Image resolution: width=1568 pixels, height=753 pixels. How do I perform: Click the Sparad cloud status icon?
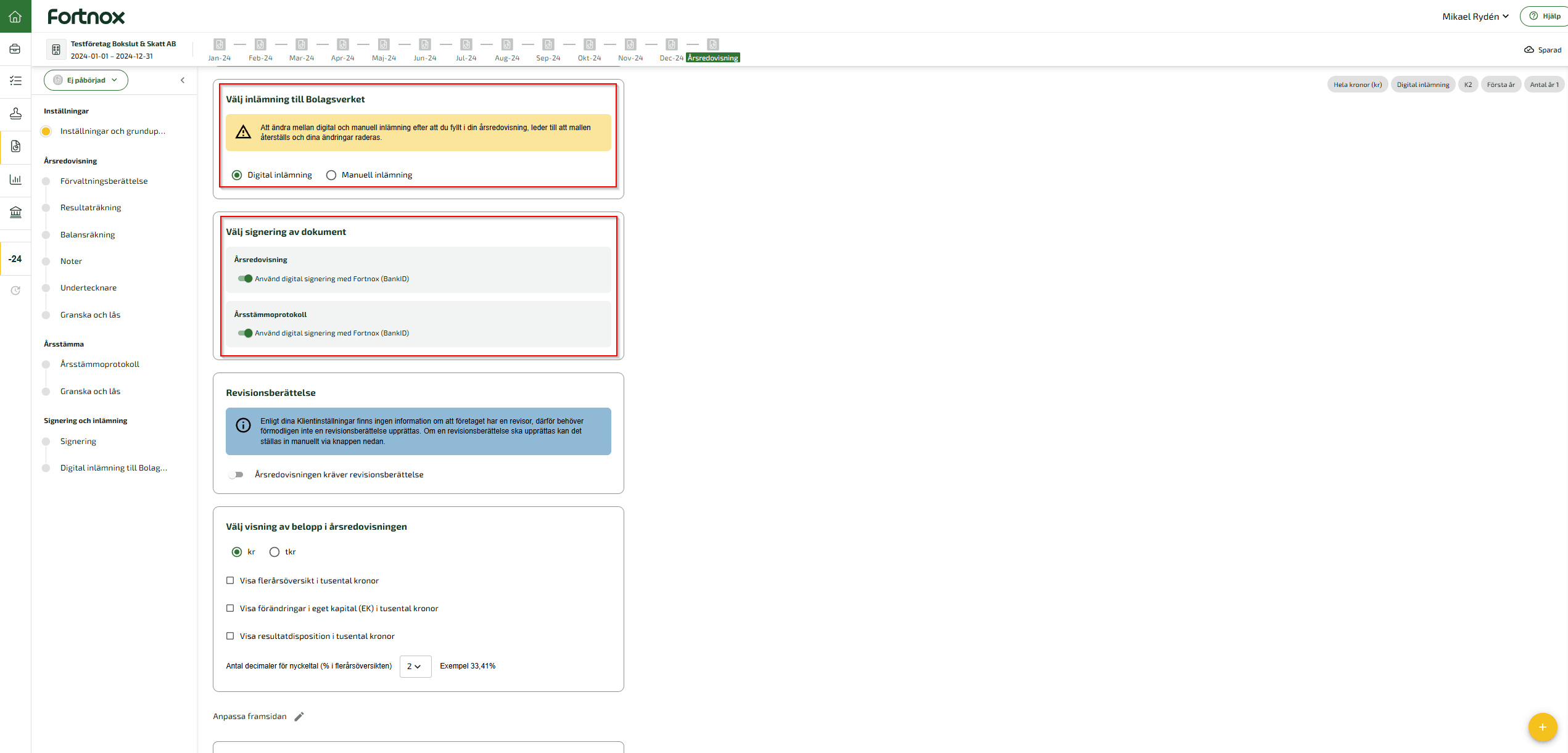(x=1529, y=50)
